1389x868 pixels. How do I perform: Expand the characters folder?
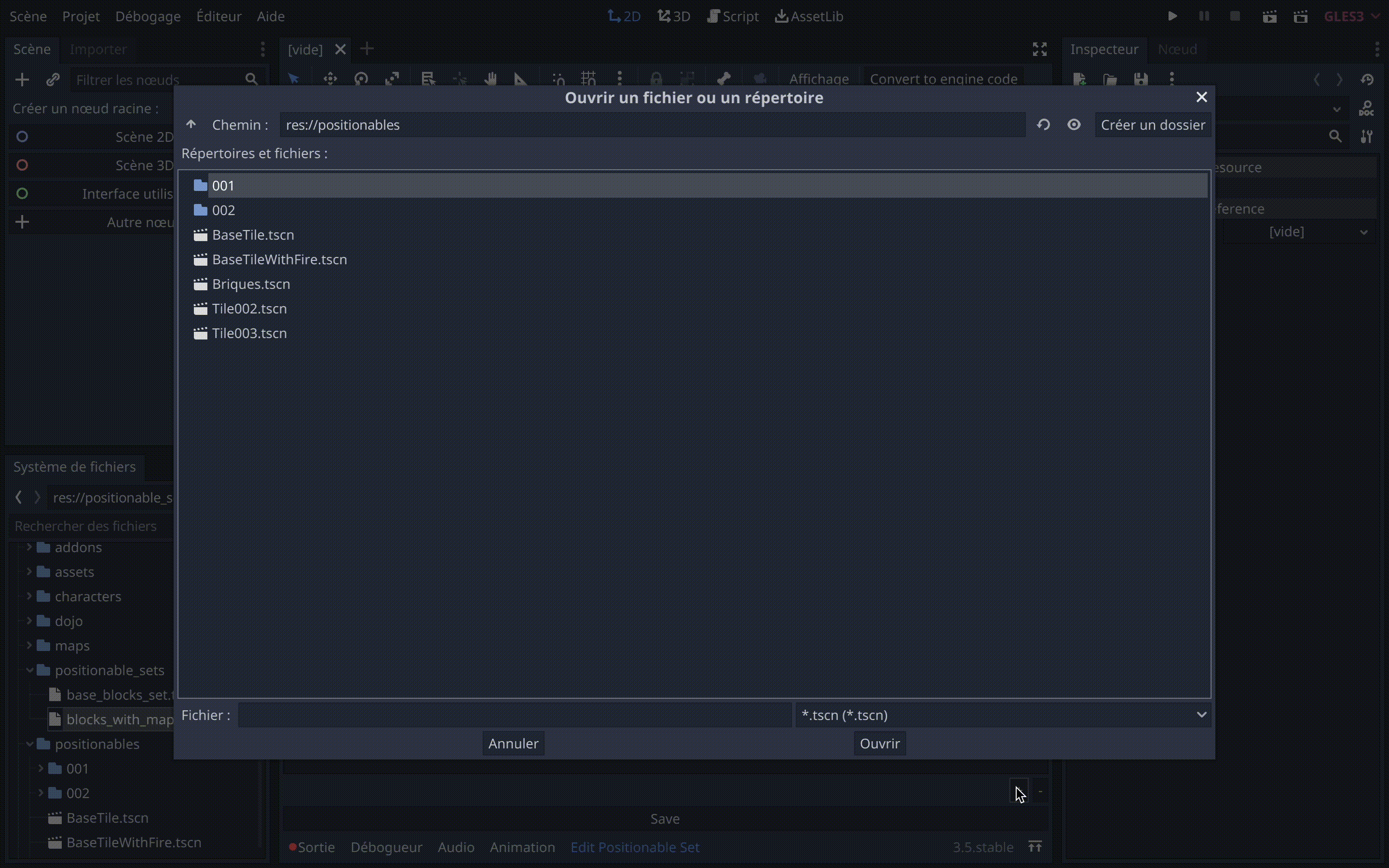coord(29,597)
